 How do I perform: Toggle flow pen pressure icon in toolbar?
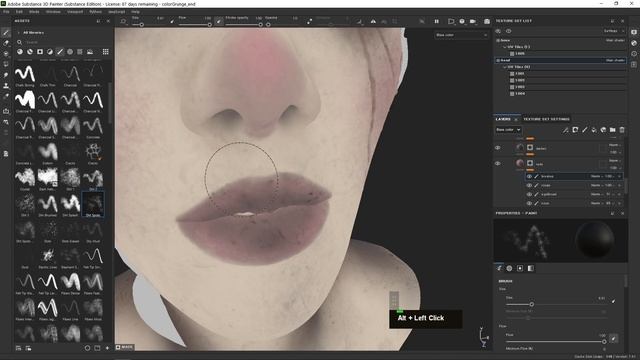coord(219,21)
